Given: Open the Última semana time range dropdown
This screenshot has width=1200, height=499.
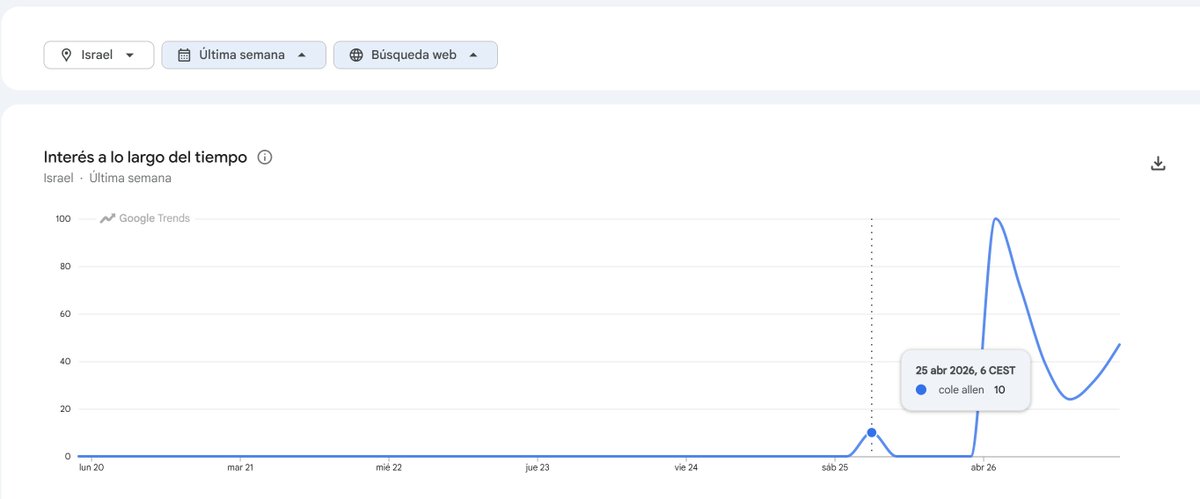Looking at the screenshot, I should tap(243, 55).
